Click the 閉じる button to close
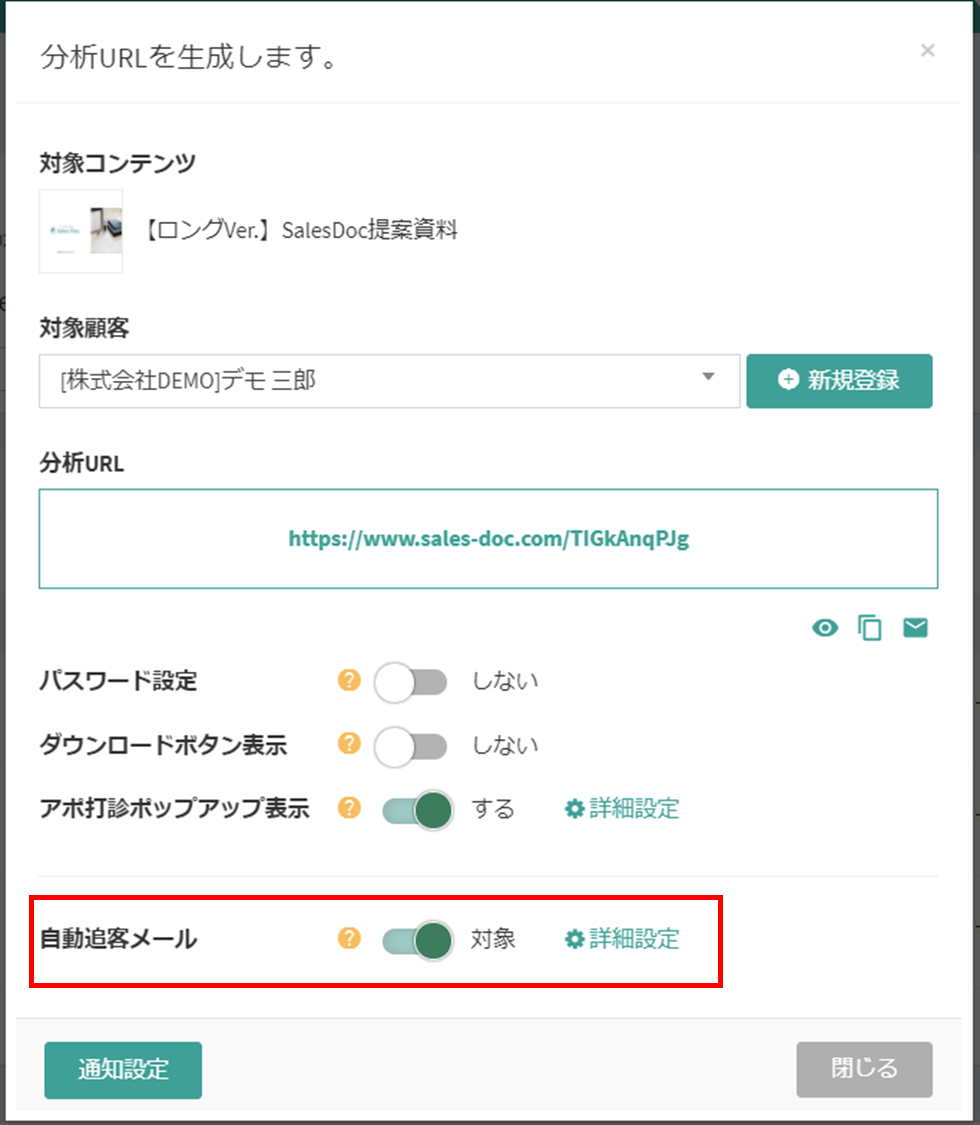 (x=864, y=1069)
